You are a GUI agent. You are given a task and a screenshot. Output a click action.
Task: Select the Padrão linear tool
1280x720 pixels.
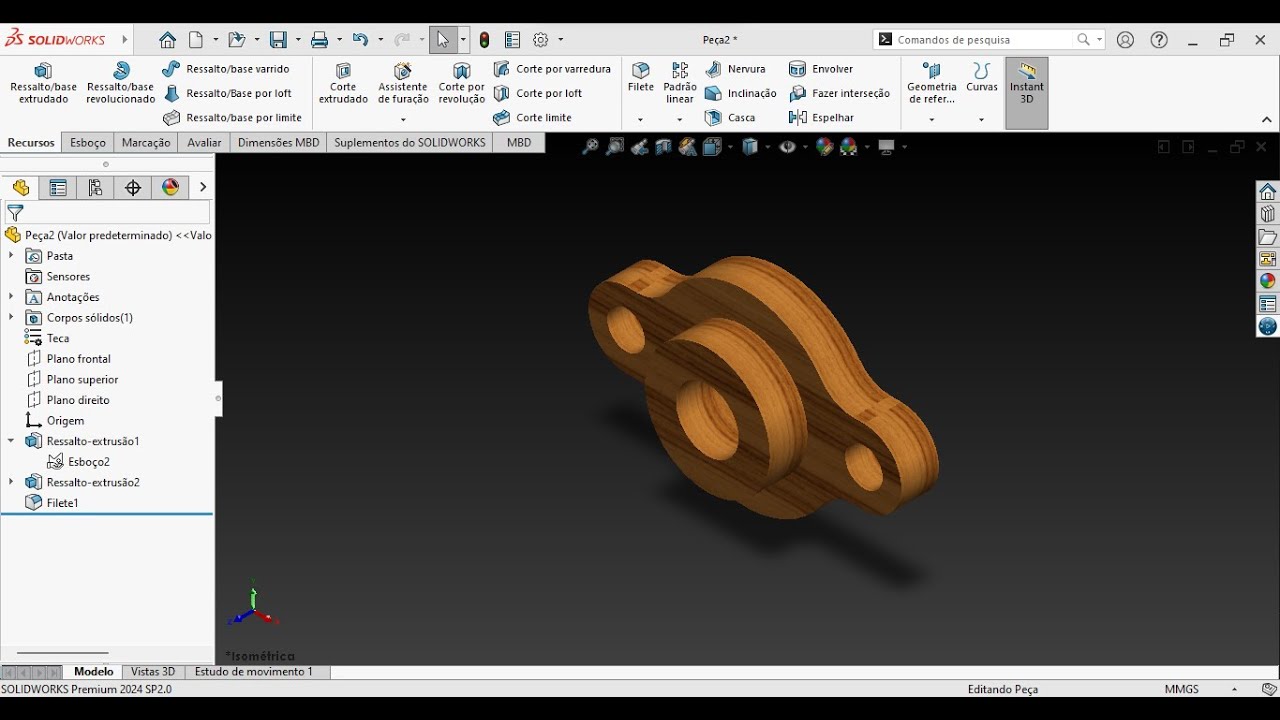pyautogui.click(x=680, y=84)
